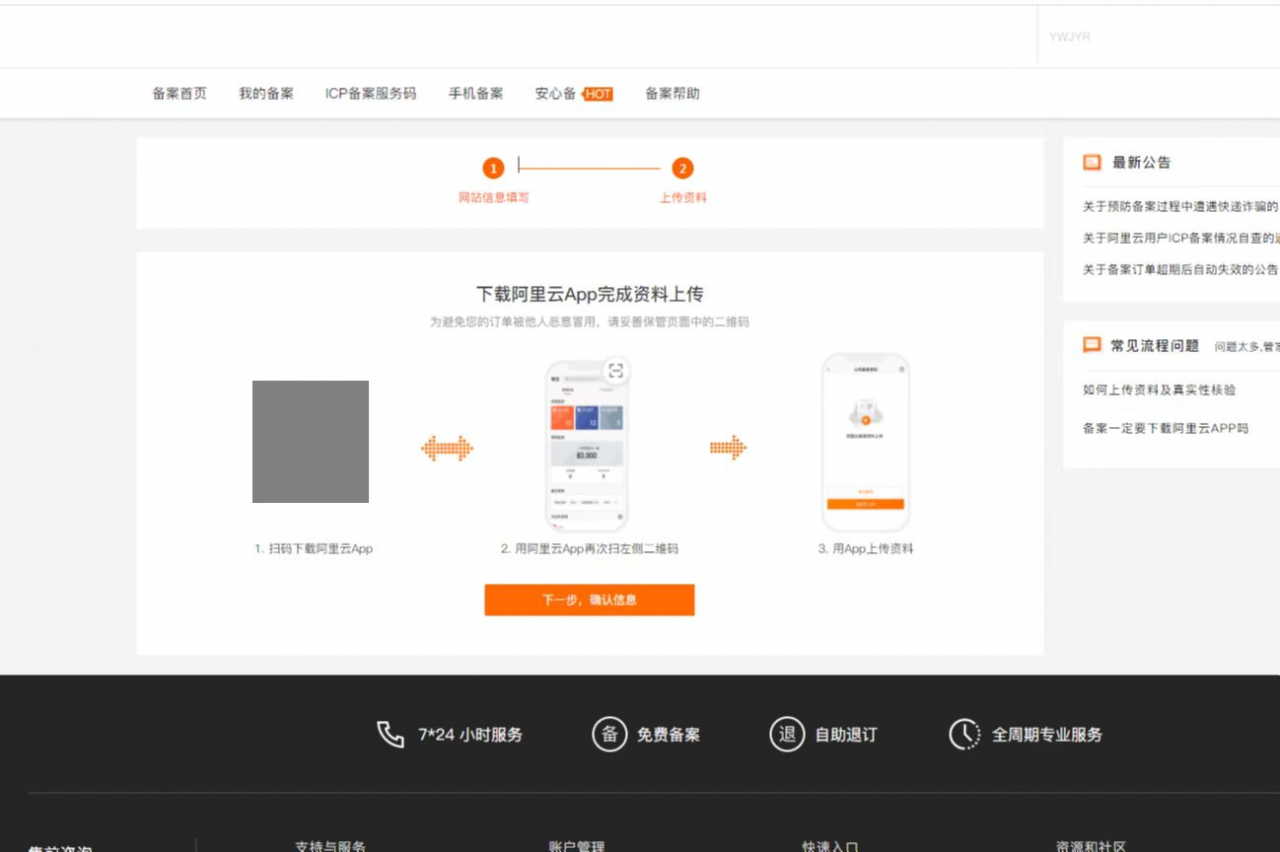This screenshot has width=1280, height=852.
Task: Open the 备案首页 navigation item
Action: tap(180, 94)
